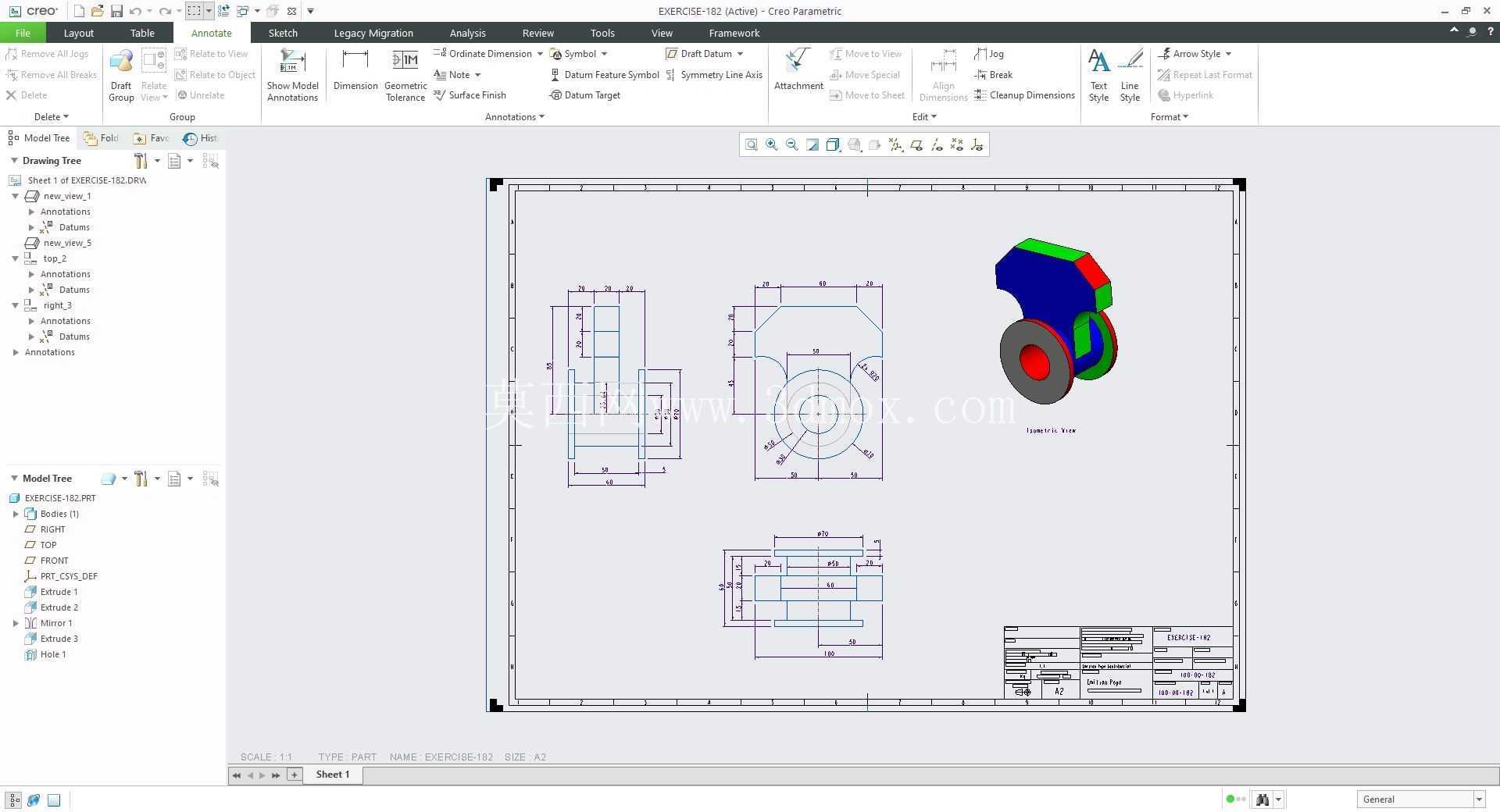Toggle axis display in graphics toolbar
Screen dimensions: 1500x812
click(x=936, y=144)
